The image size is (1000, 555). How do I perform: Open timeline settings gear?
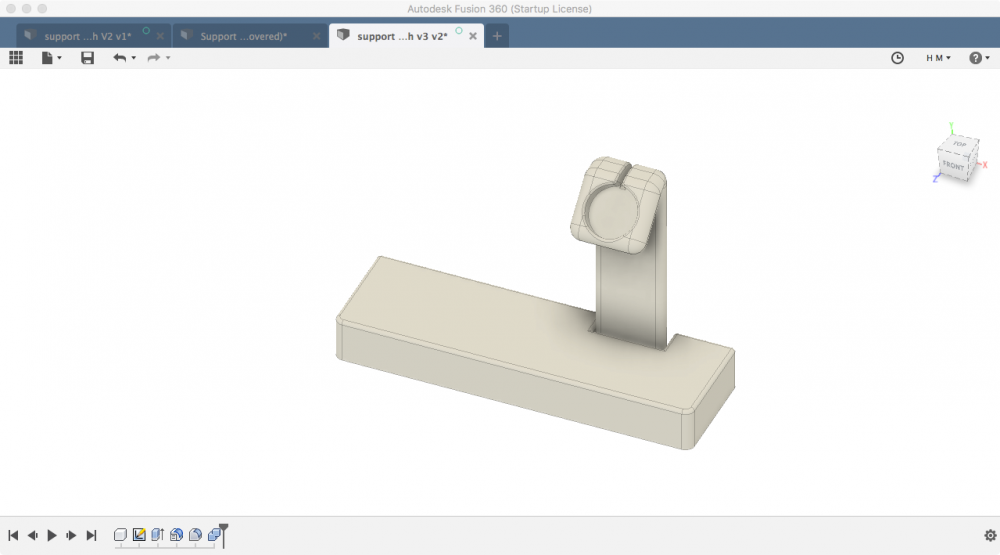(990, 535)
